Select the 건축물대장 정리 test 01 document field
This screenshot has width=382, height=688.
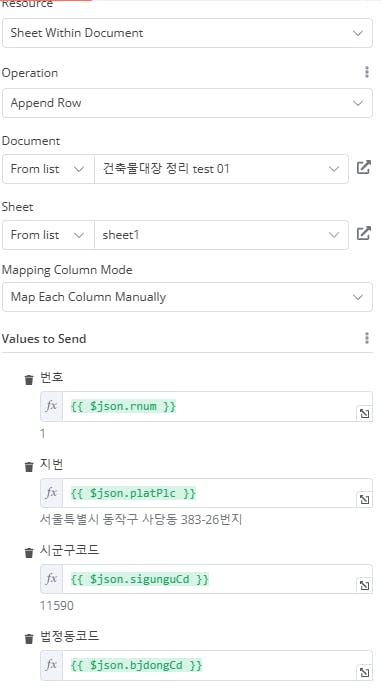221,169
